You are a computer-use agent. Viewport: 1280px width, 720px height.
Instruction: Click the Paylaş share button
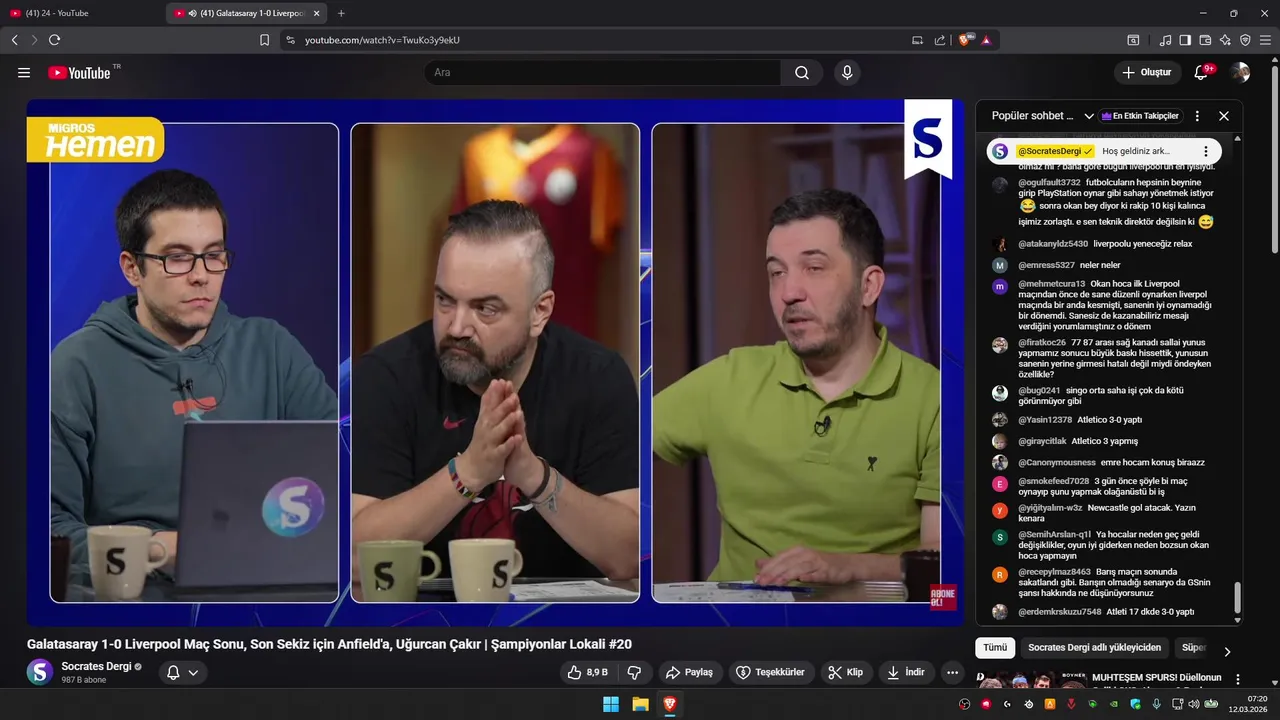689,673
